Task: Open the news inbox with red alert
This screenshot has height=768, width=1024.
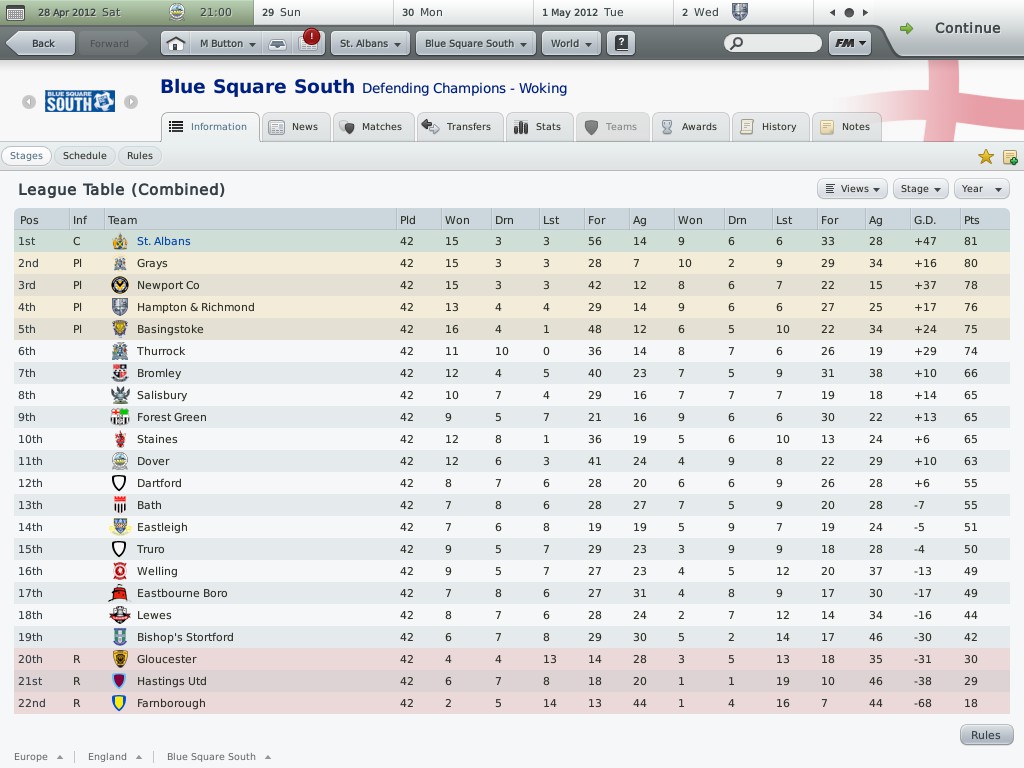Action: point(307,43)
